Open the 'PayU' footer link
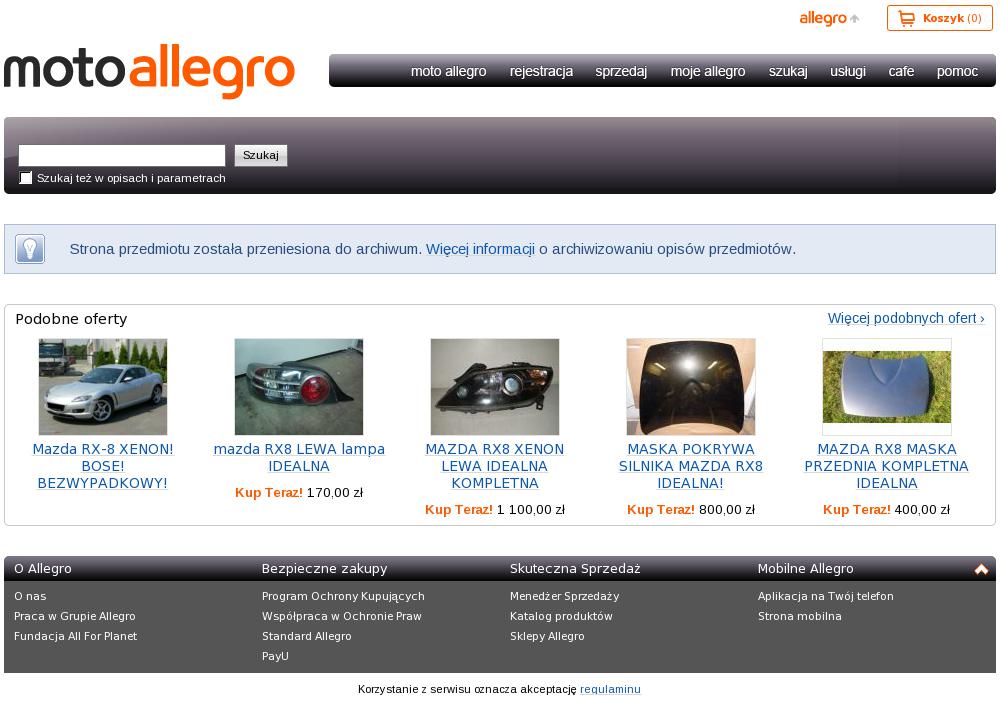 pos(275,656)
